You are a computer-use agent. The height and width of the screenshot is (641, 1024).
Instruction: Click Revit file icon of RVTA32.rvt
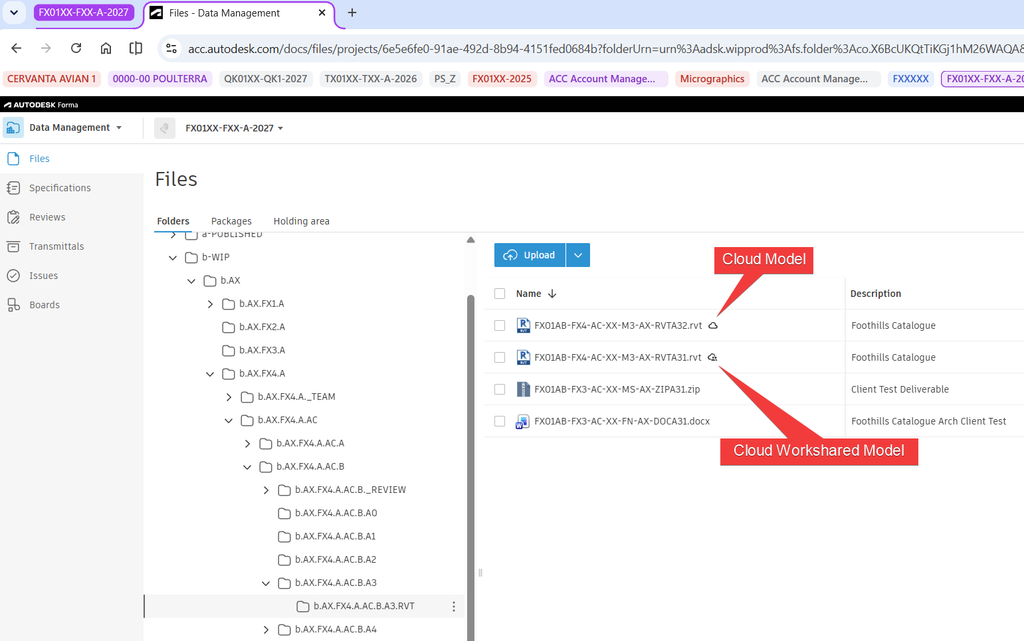(523, 325)
